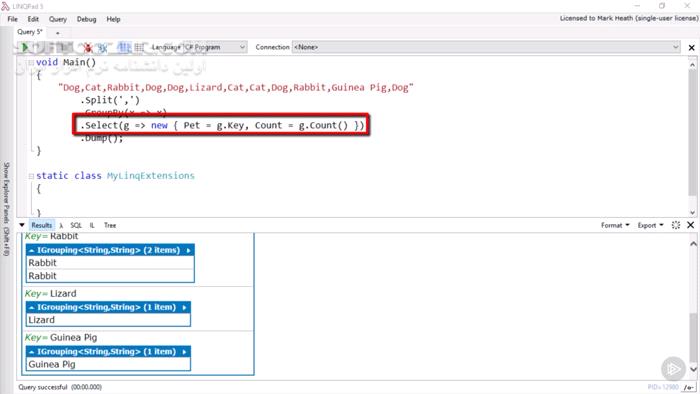Open the Export dropdown in results bar

click(x=650, y=225)
